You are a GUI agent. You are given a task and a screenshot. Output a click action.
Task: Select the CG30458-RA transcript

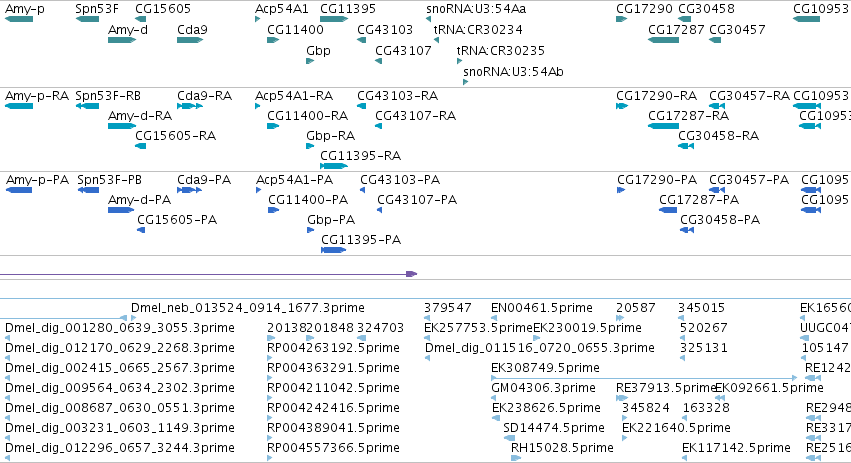click(686, 146)
